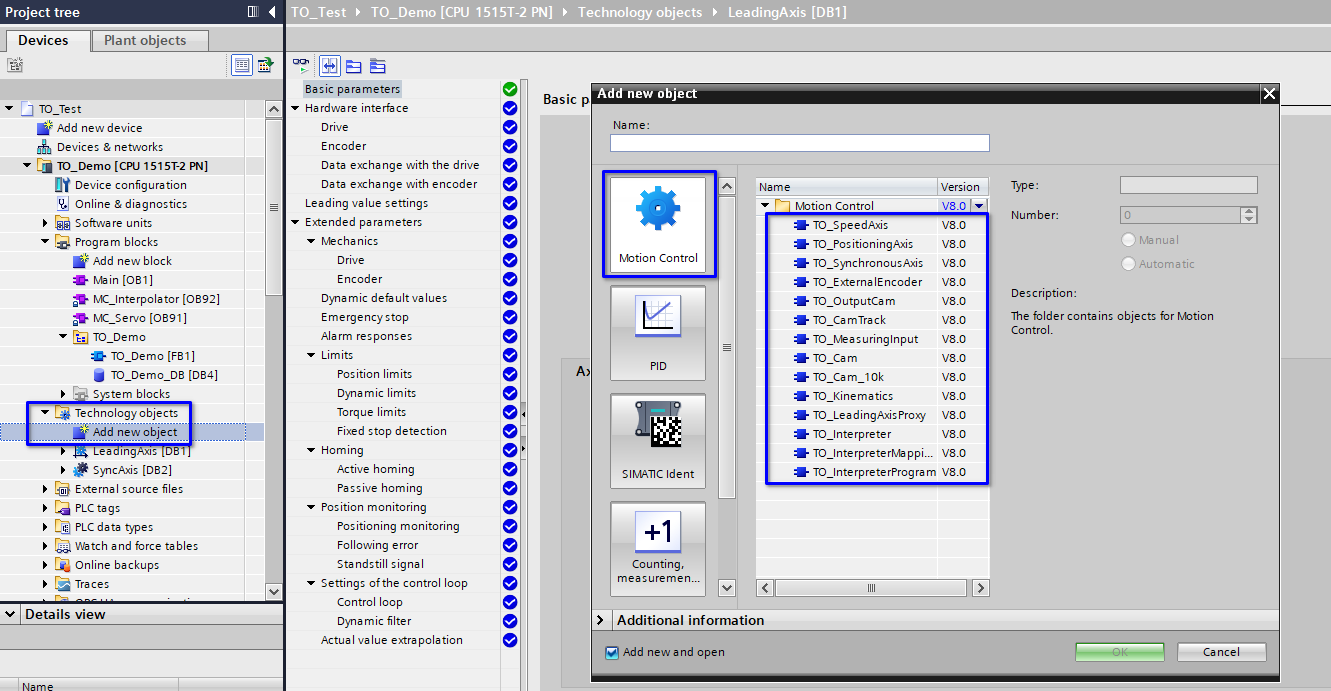Choose the SIMATIC Ident category icon
Screen dimensions: 1331x691
click(657, 440)
